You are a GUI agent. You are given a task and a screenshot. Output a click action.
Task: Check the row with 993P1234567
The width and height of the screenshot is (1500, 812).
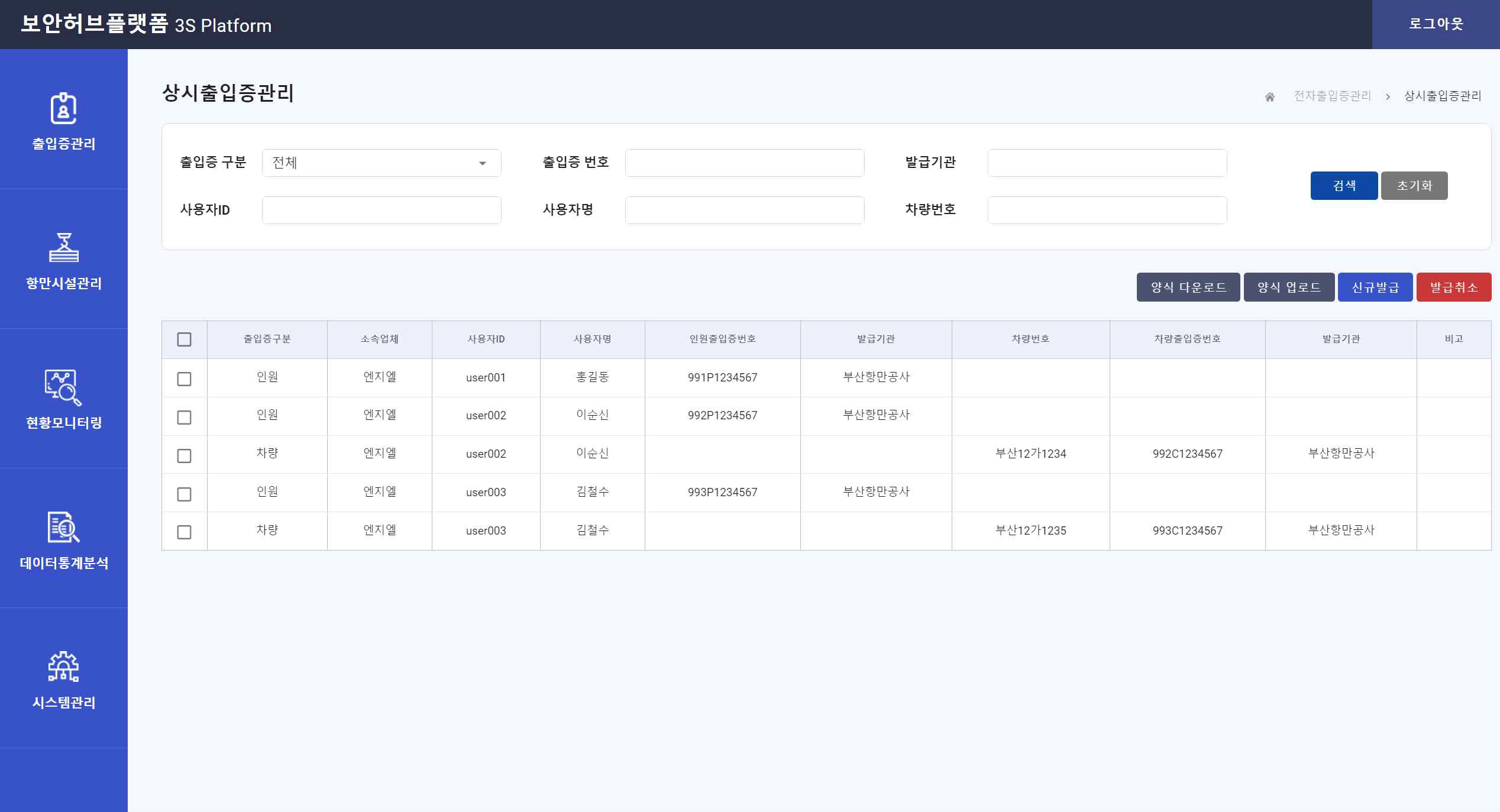(184, 494)
